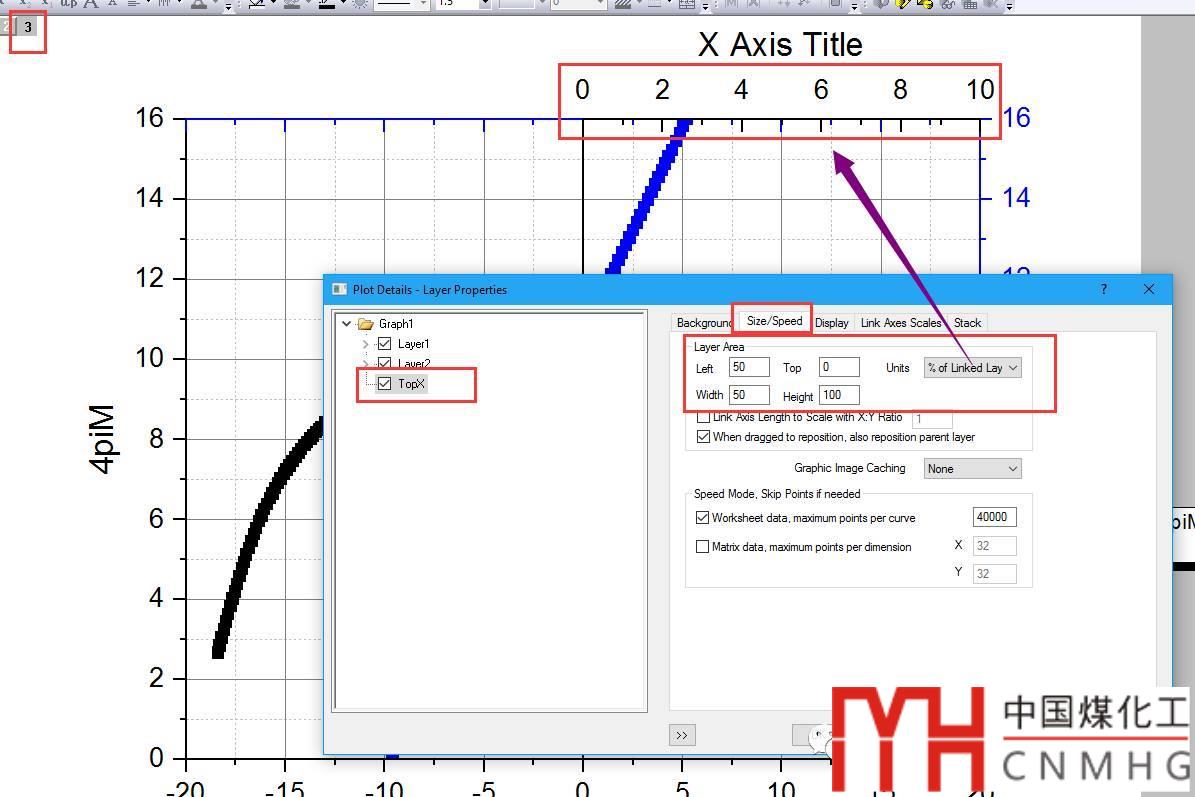Viewport: 1195px width, 797px height.
Task: Uncheck the Layer1 visibility checkbox
Action: (385, 344)
